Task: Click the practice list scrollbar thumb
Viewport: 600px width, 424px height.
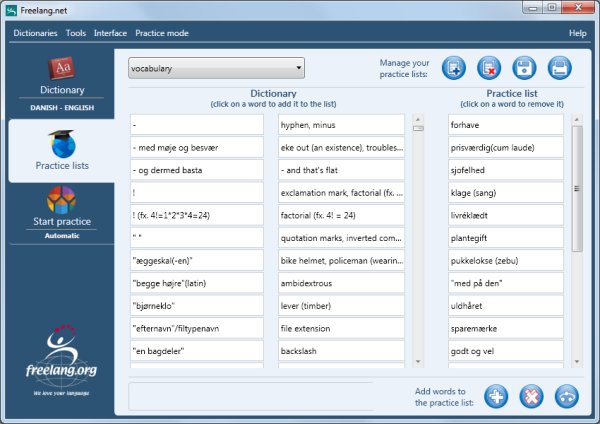Action: coord(577,189)
